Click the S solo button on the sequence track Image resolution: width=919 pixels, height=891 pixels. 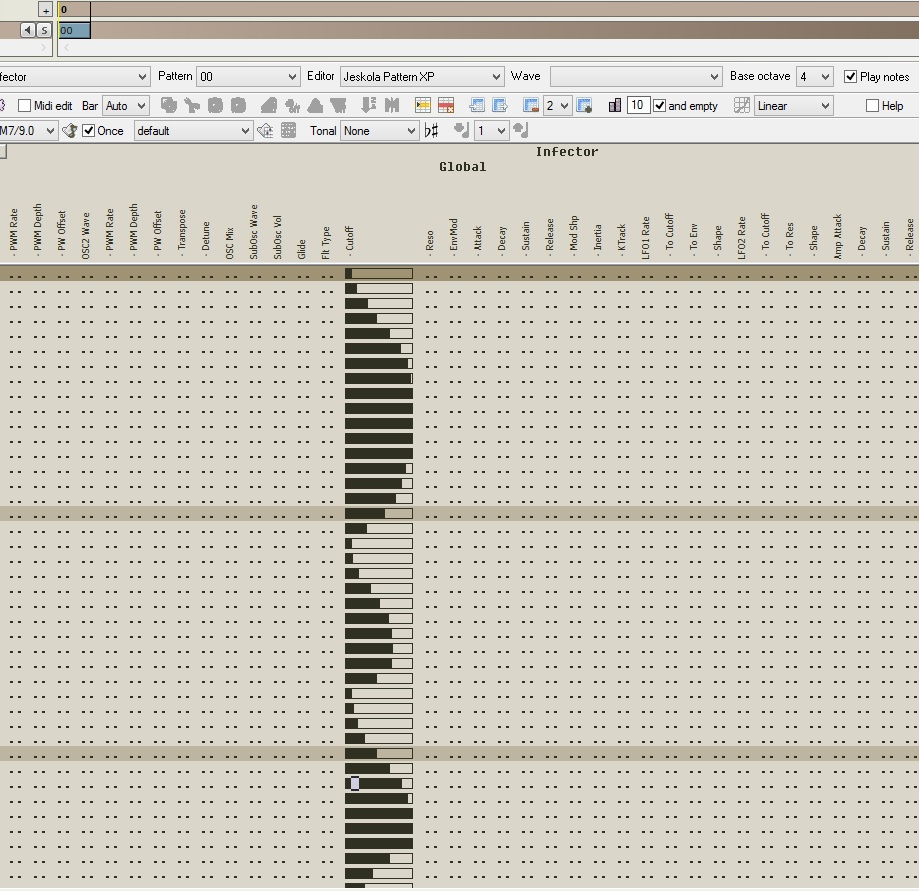[44, 30]
